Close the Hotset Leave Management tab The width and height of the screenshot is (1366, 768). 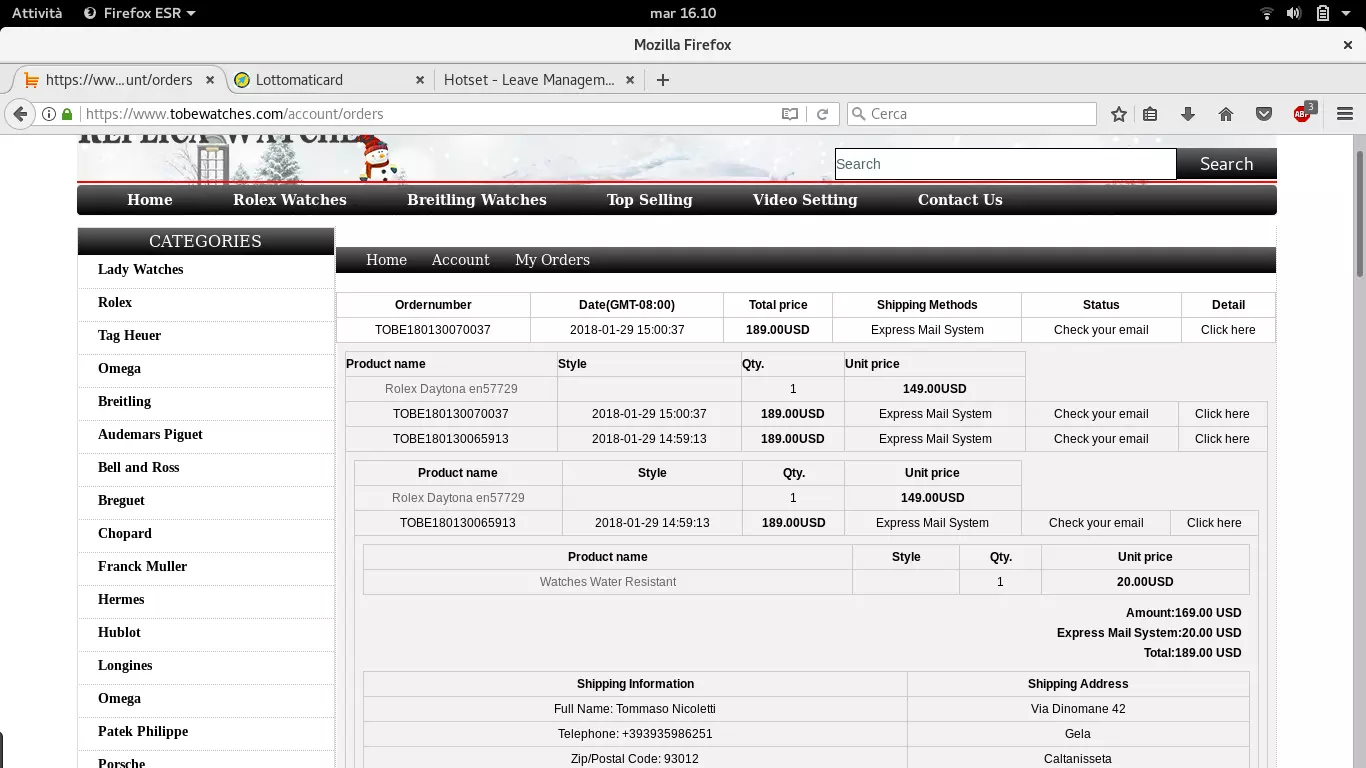pyautogui.click(x=630, y=80)
